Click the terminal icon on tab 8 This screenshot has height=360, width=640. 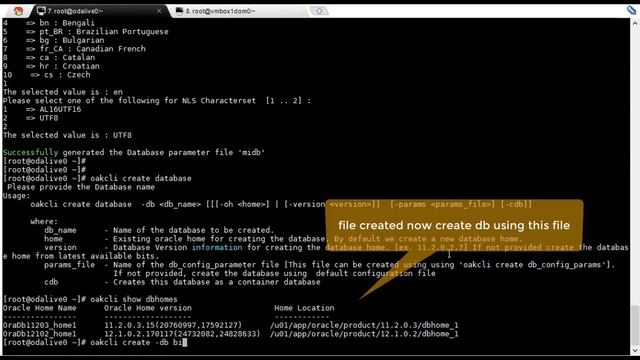tap(179, 11)
